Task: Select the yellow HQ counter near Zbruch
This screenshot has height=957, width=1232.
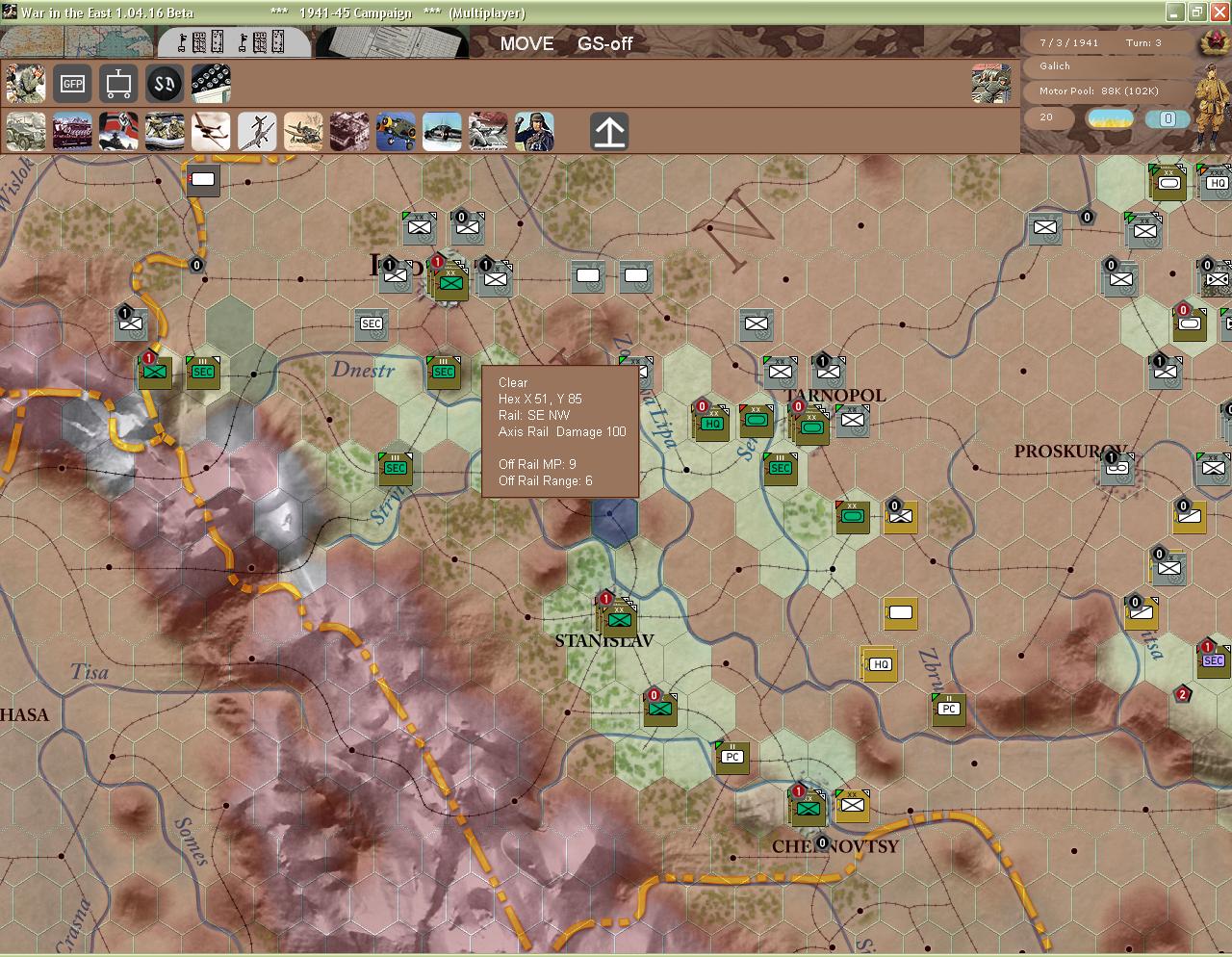Action: [x=880, y=664]
